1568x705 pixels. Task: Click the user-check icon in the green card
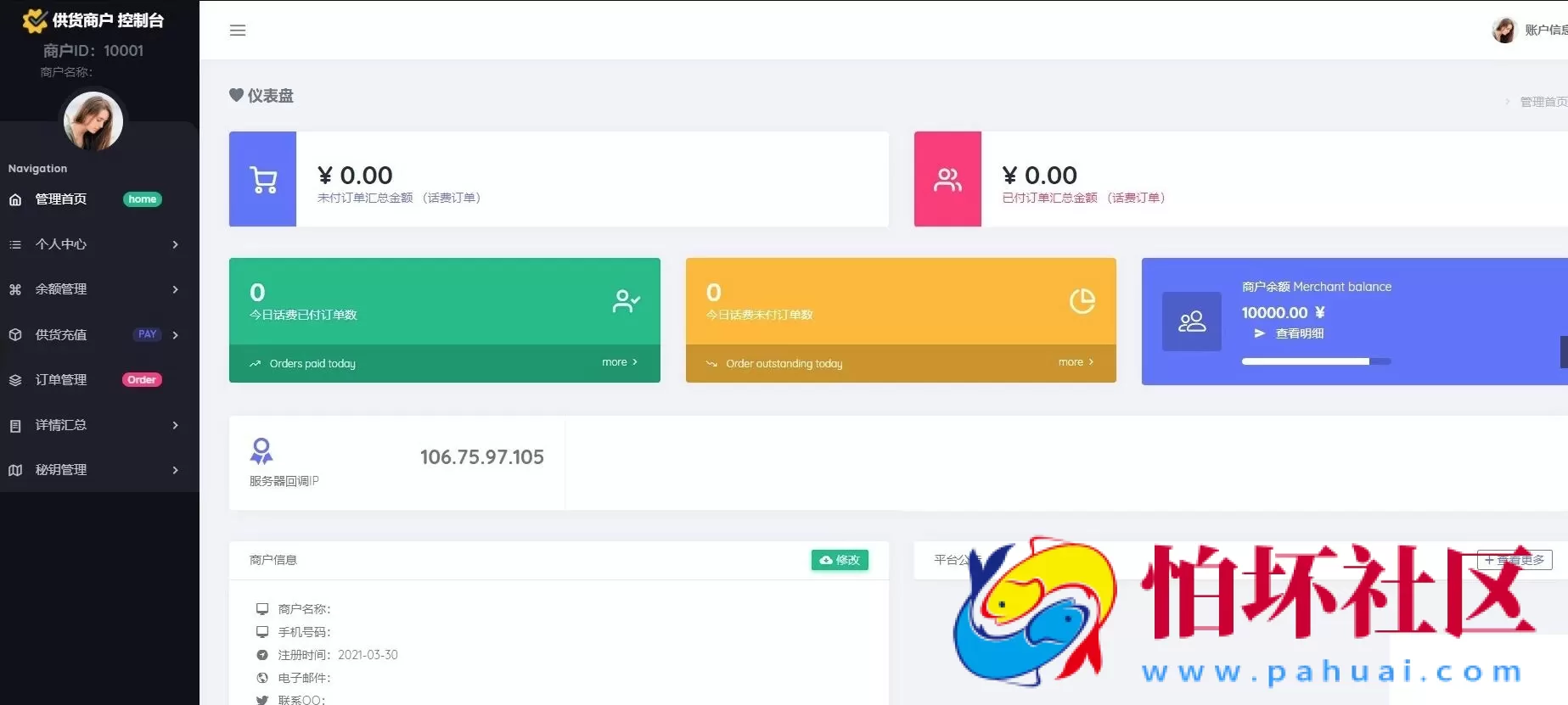(x=626, y=301)
